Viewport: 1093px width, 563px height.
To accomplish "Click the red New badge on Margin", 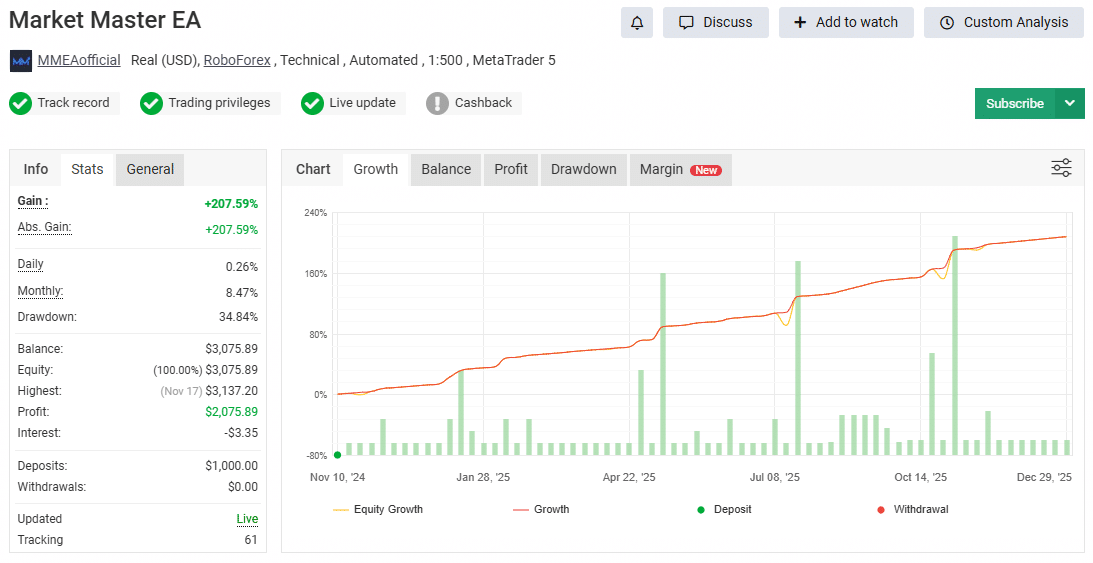I will coord(706,170).
